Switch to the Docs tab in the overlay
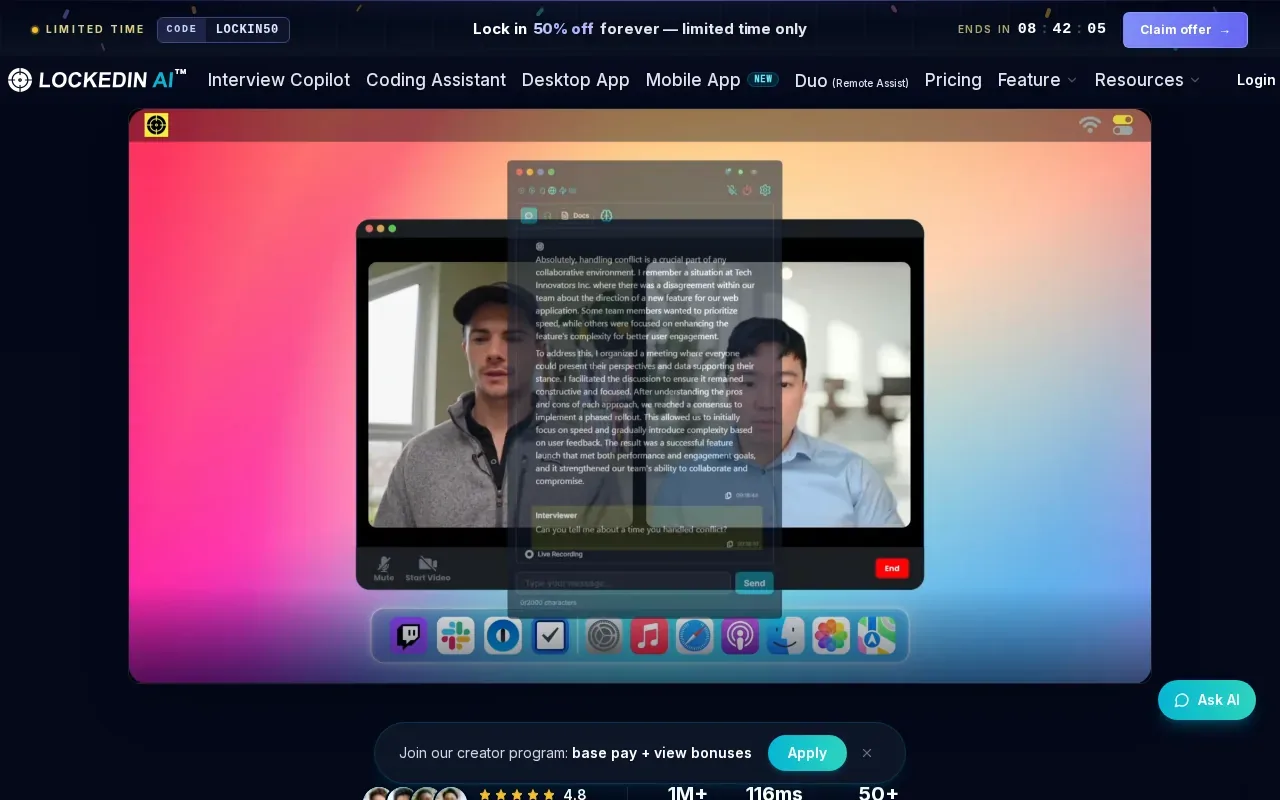 [x=575, y=216]
